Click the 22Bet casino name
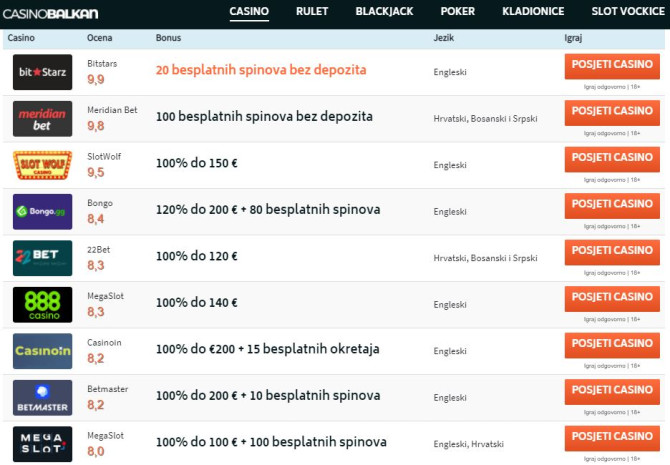 (98, 250)
